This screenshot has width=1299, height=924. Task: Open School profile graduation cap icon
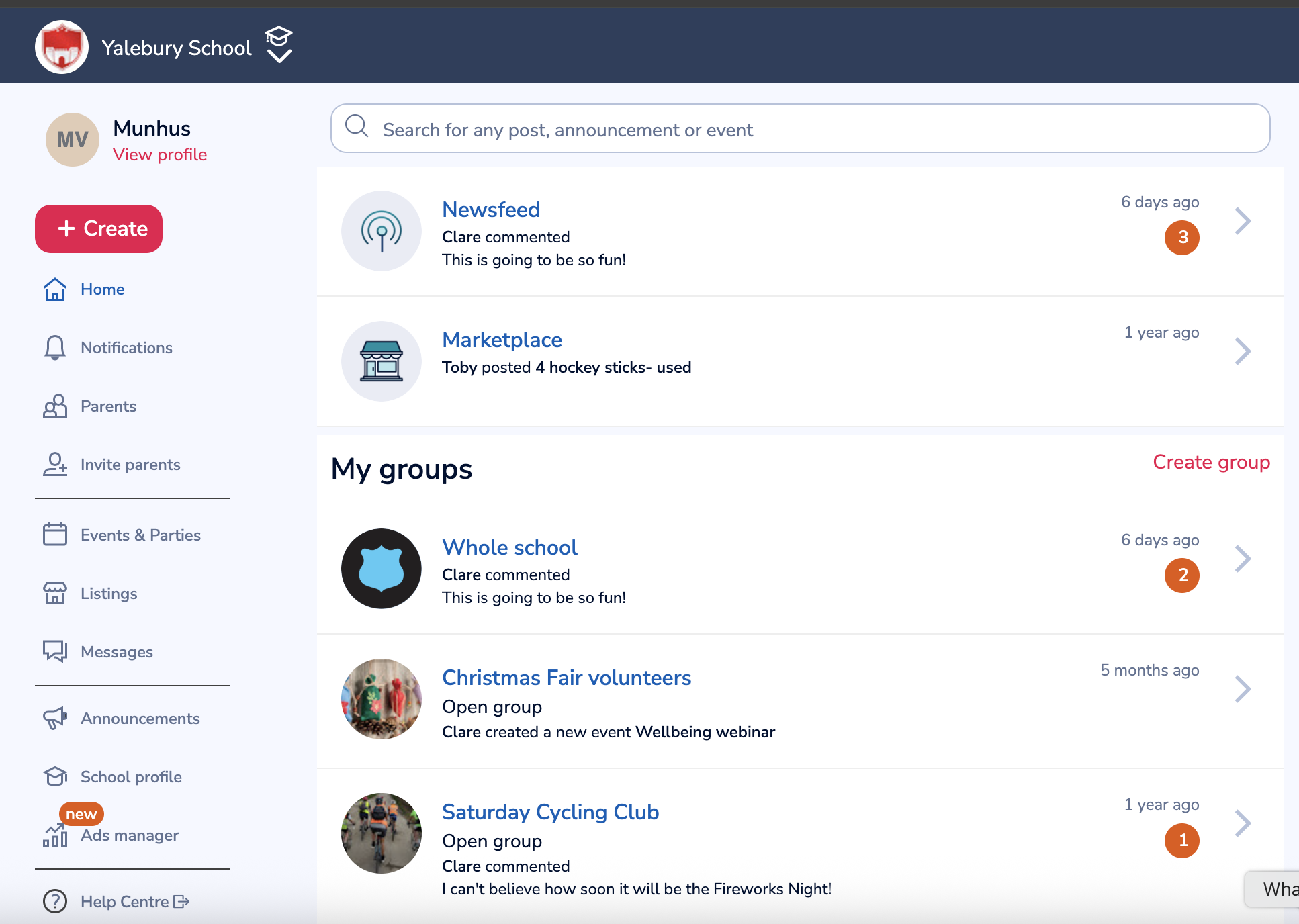tap(55, 776)
